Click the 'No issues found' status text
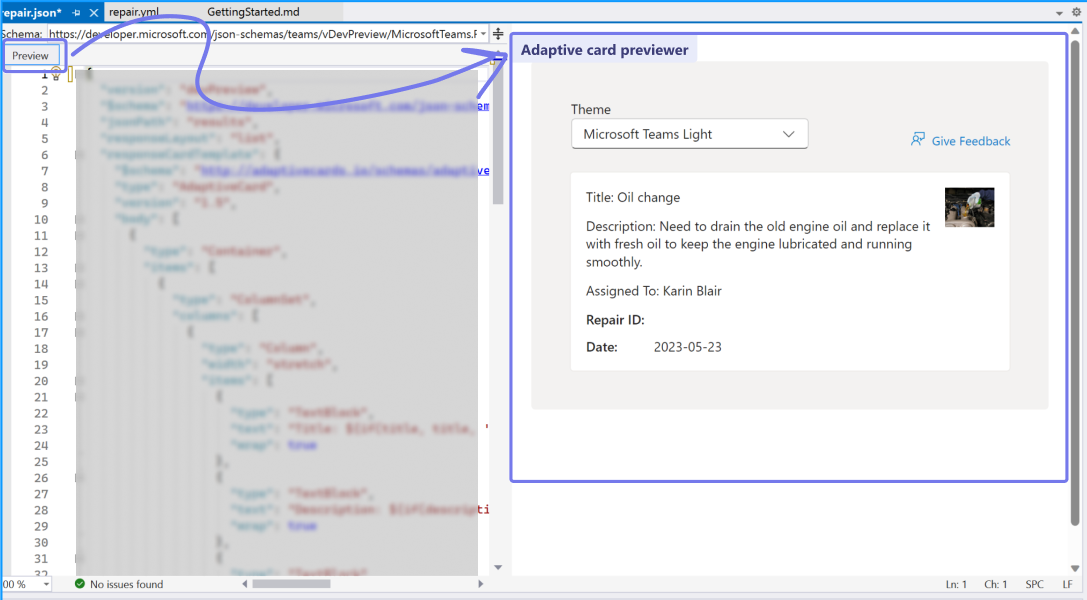 tap(126, 584)
